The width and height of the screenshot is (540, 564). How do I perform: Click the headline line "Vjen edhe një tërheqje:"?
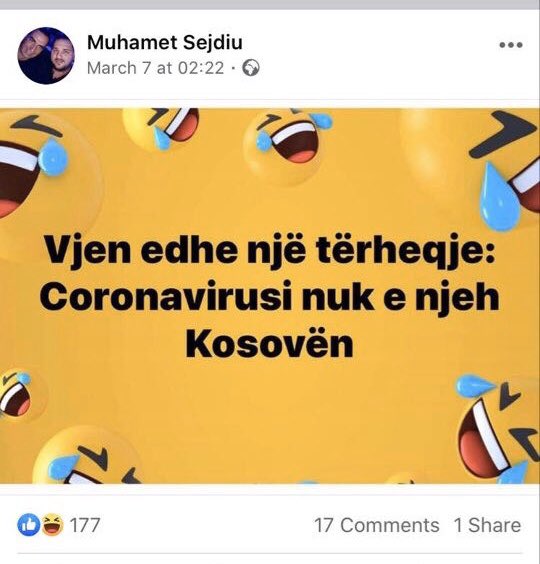pyautogui.click(x=269, y=249)
